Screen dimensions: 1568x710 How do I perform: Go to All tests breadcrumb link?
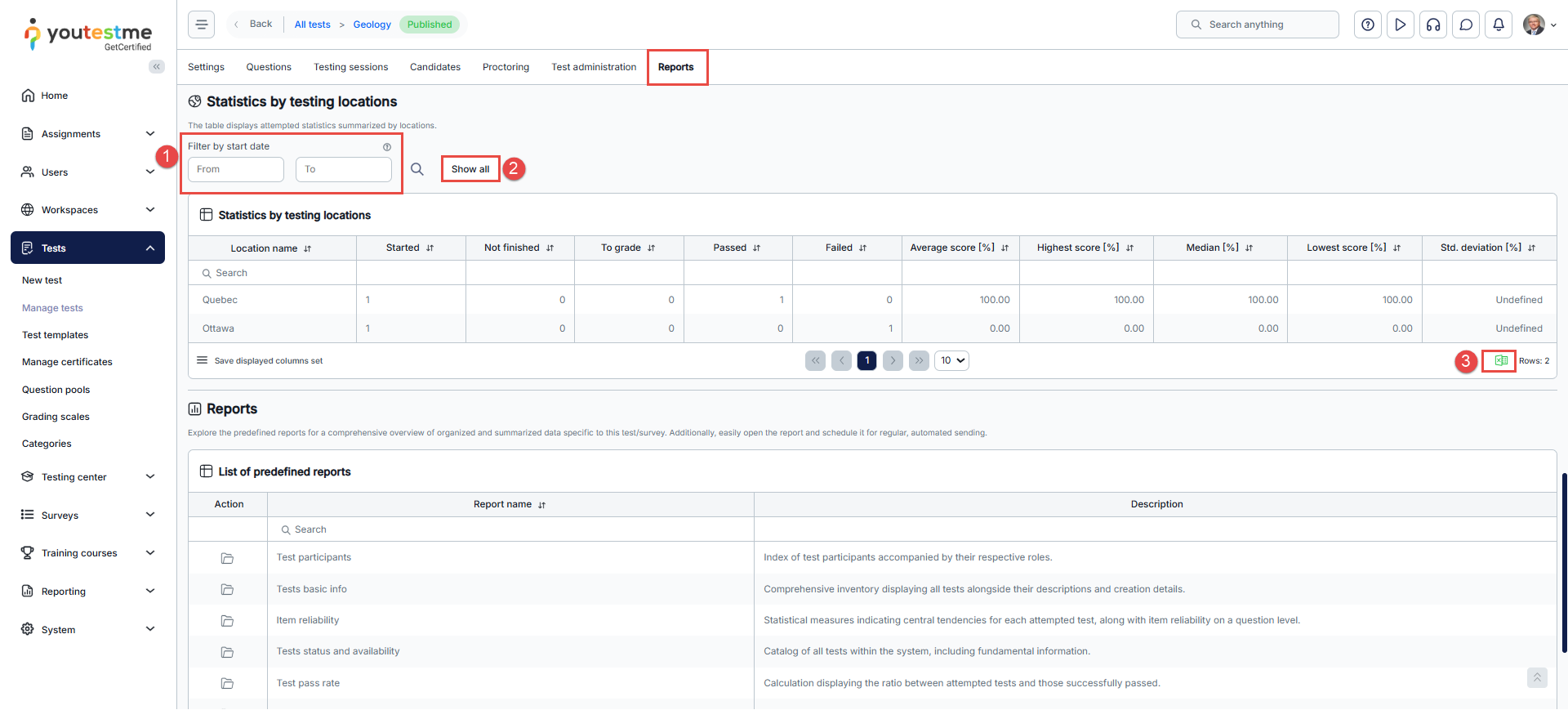(312, 25)
